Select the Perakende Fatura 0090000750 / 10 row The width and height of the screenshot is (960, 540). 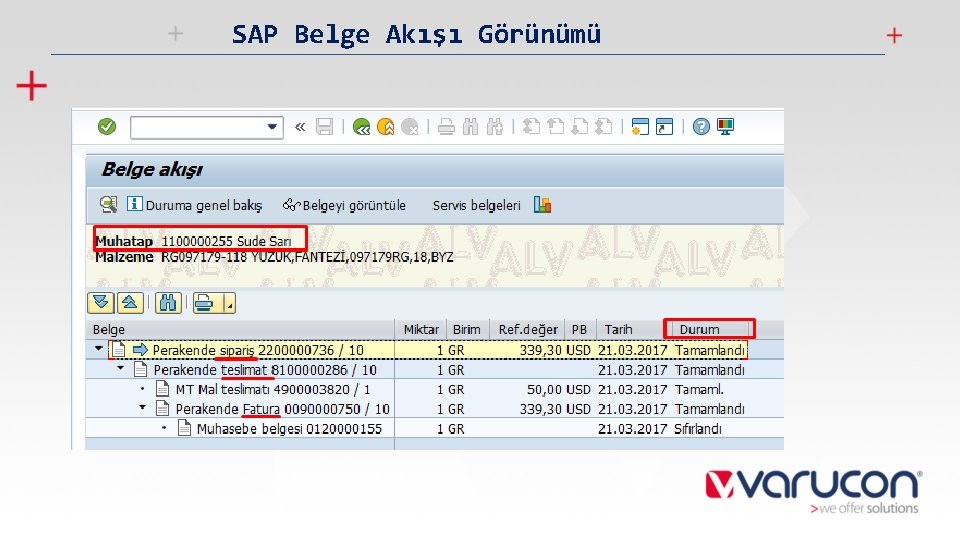435,409
